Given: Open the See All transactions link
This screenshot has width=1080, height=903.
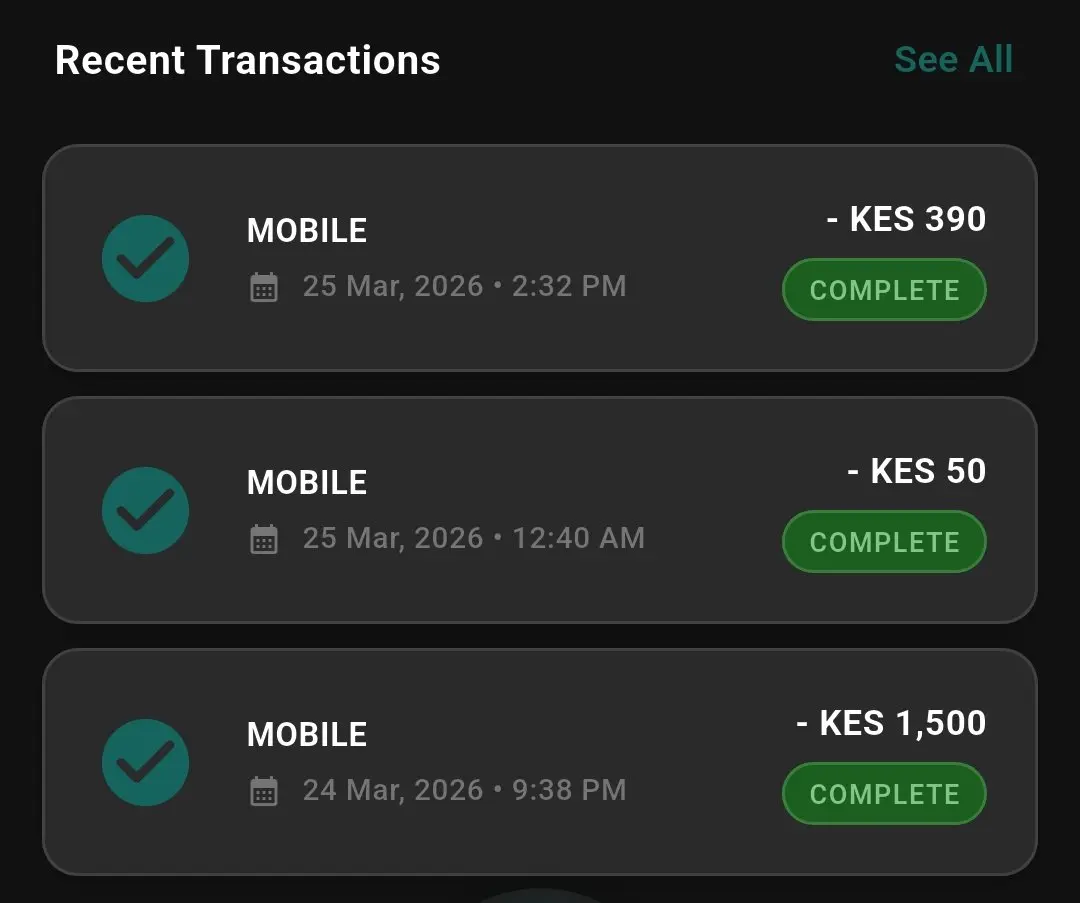Looking at the screenshot, I should [x=953, y=60].
